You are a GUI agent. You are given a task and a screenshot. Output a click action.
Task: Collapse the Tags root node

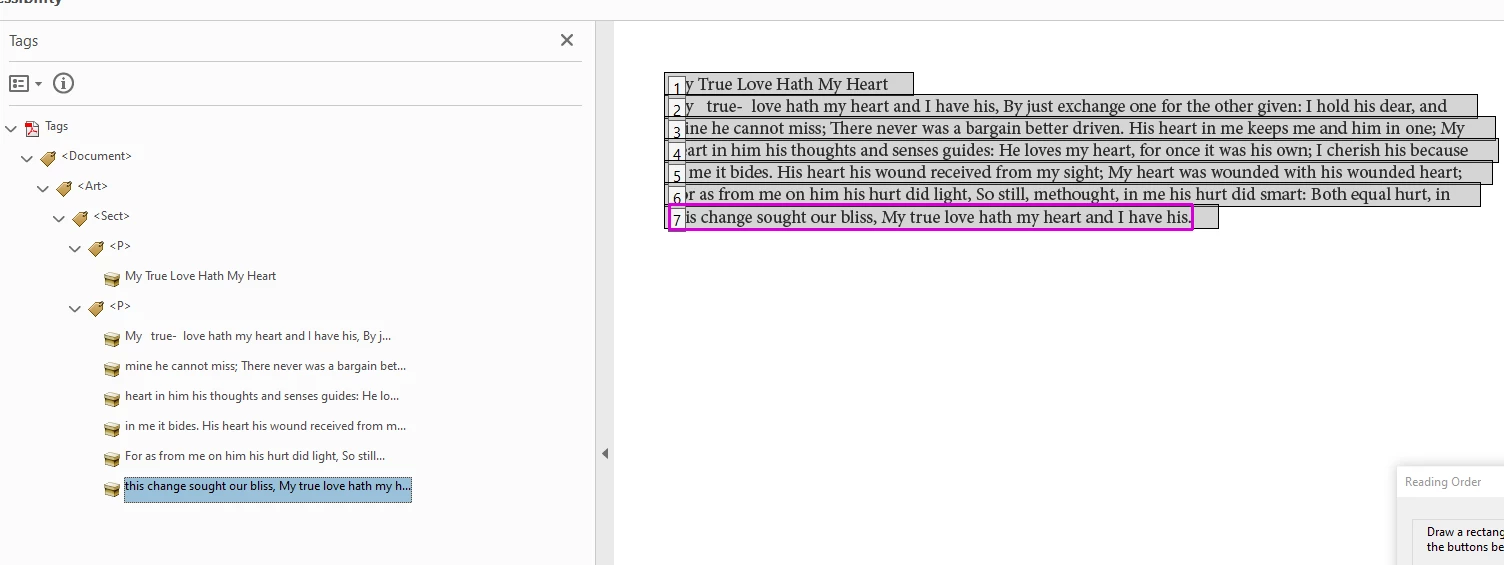pyautogui.click(x=11, y=128)
